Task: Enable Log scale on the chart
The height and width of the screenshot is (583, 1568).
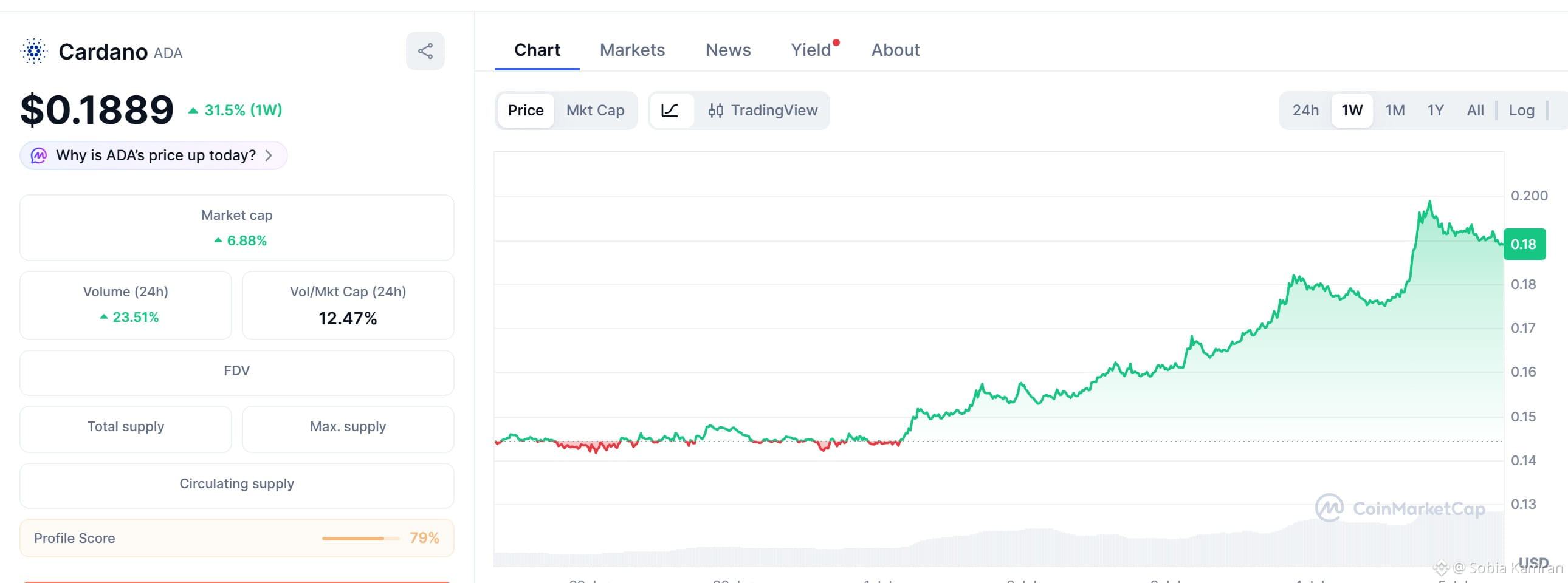Action: coord(1522,111)
